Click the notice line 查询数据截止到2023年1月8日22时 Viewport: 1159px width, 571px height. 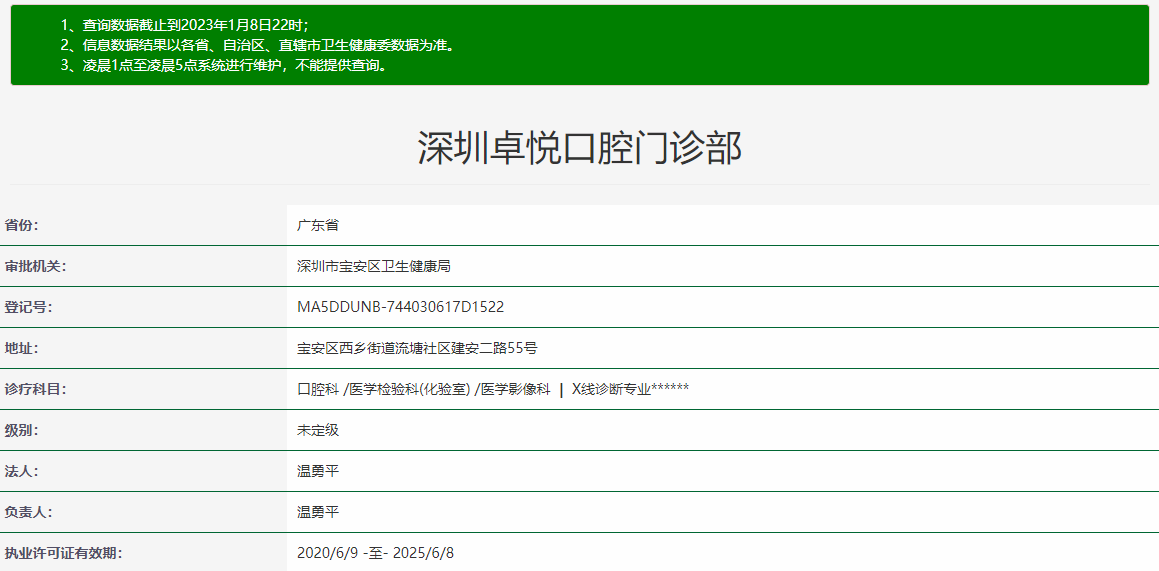coord(185,24)
